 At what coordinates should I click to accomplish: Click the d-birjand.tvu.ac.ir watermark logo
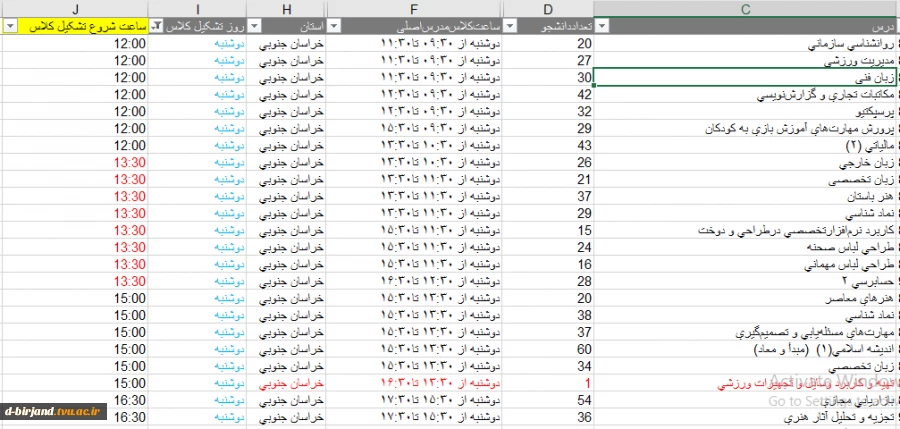[53, 411]
